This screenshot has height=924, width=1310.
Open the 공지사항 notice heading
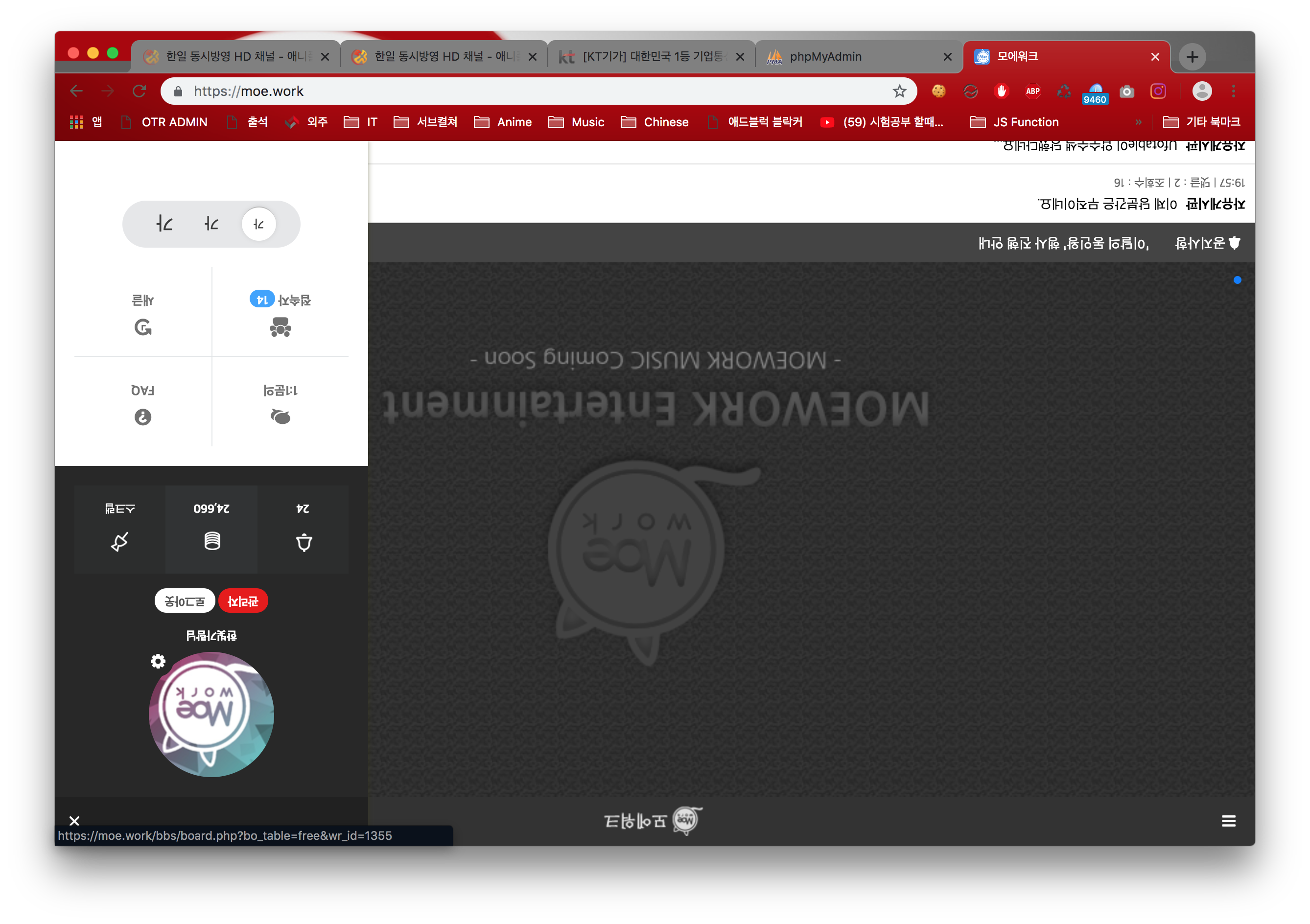tap(1207, 243)
